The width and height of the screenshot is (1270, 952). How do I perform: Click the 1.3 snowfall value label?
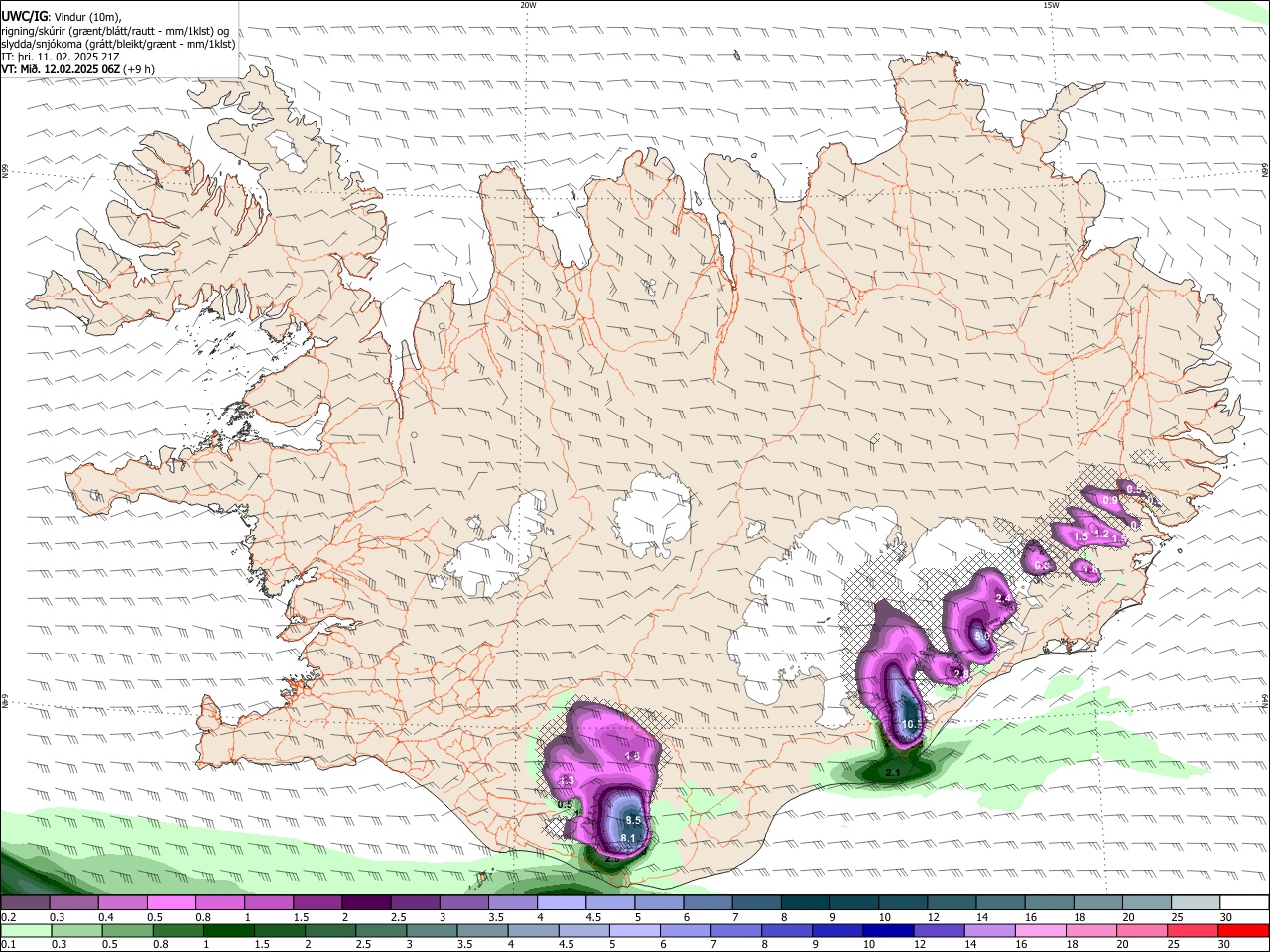(x=568, y=781)
